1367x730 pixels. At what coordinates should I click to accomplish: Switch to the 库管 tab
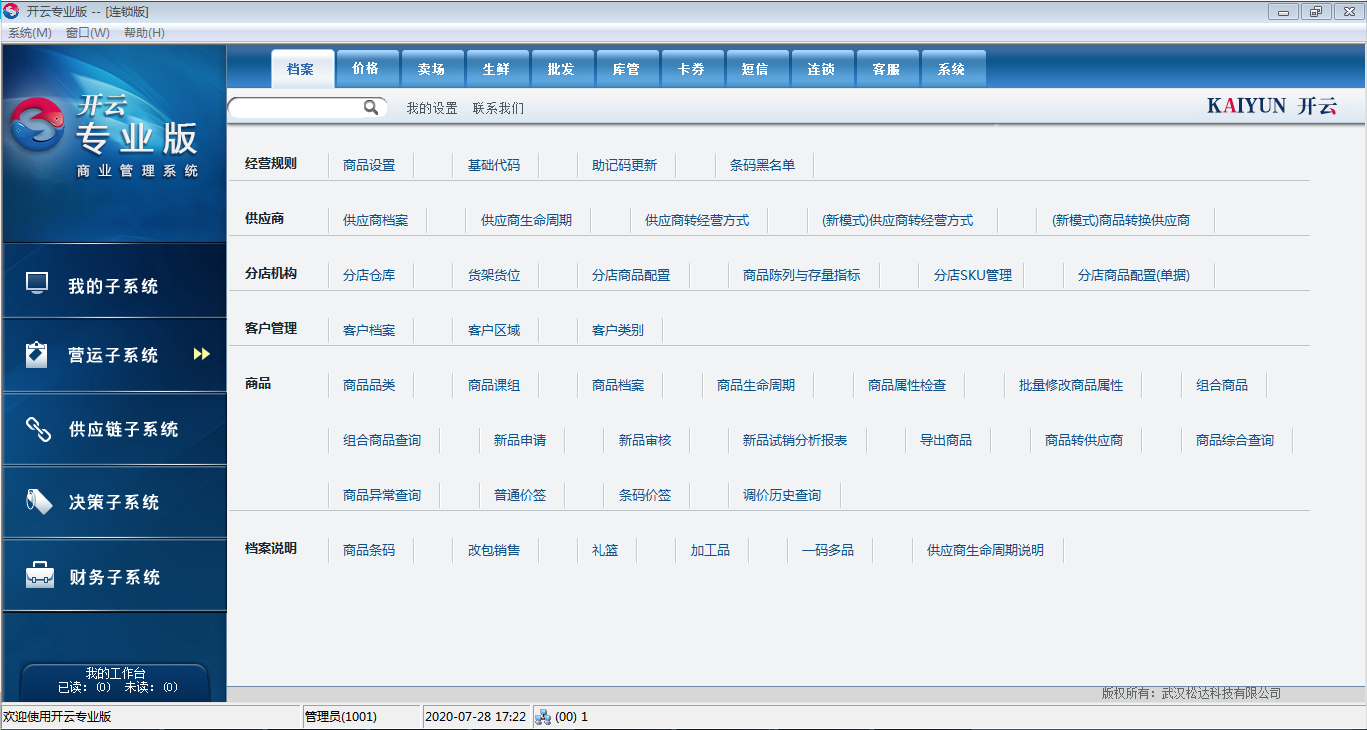pyautogui.click(x=627, y=69)
